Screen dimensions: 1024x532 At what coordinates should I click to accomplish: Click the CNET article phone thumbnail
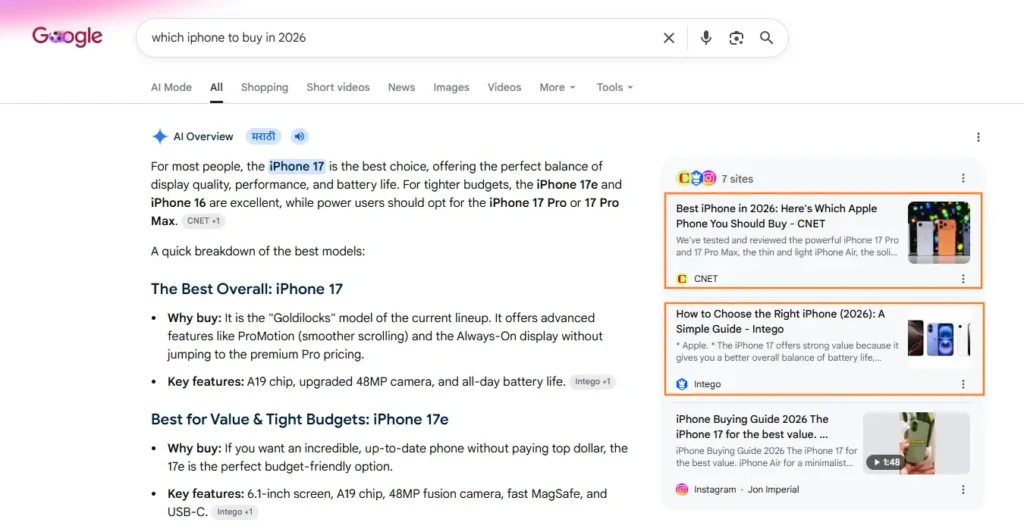point(938,232)
